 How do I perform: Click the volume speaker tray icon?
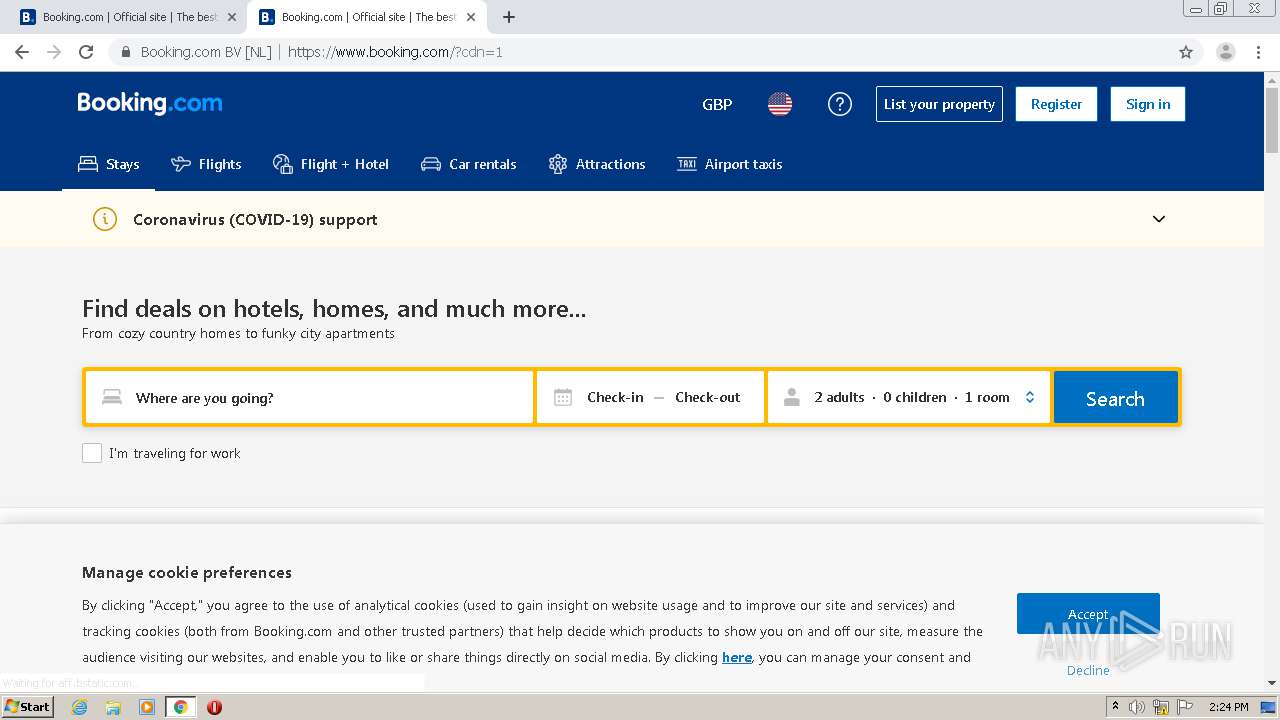coord(1137,707)
